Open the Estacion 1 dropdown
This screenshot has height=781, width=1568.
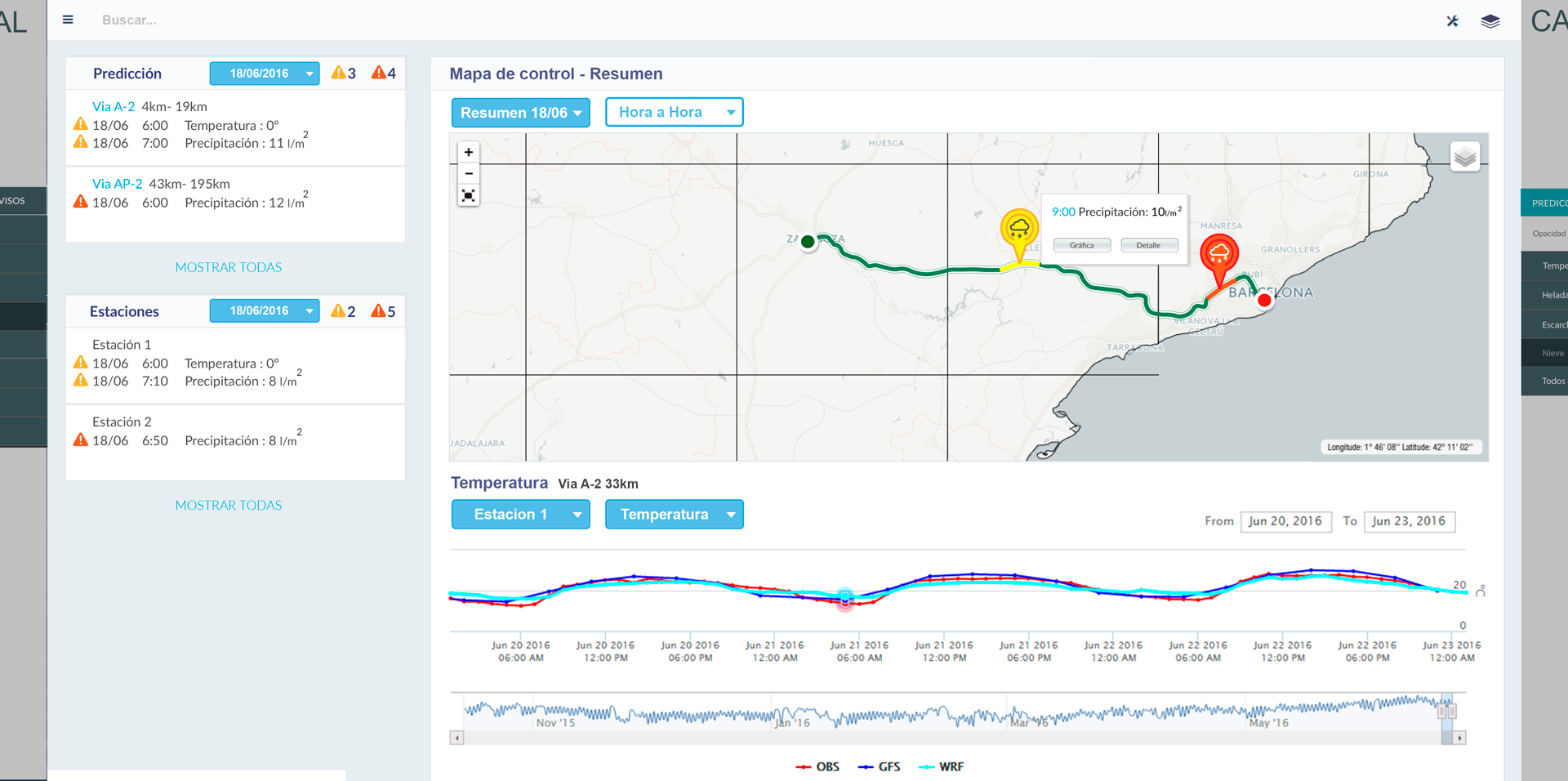coord(520,515)
